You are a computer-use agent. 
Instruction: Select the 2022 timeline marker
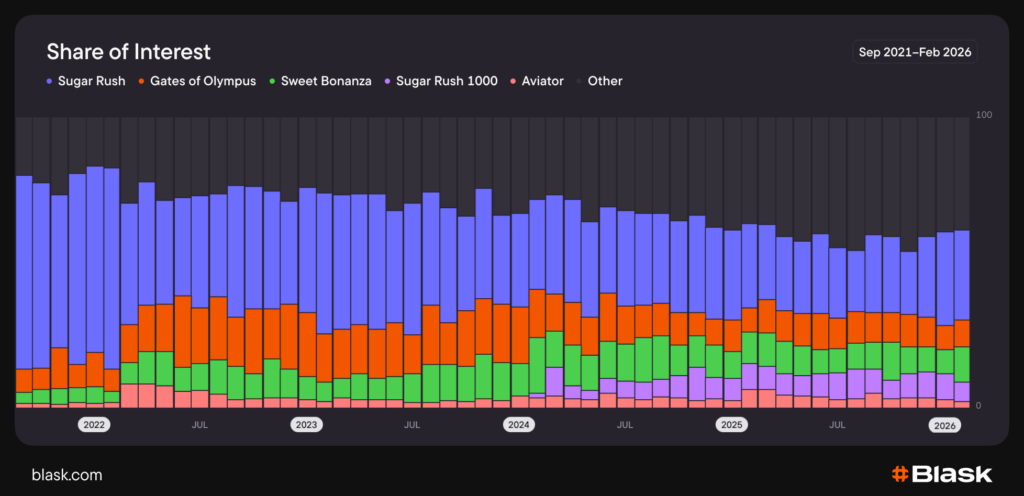pos(94,425)
